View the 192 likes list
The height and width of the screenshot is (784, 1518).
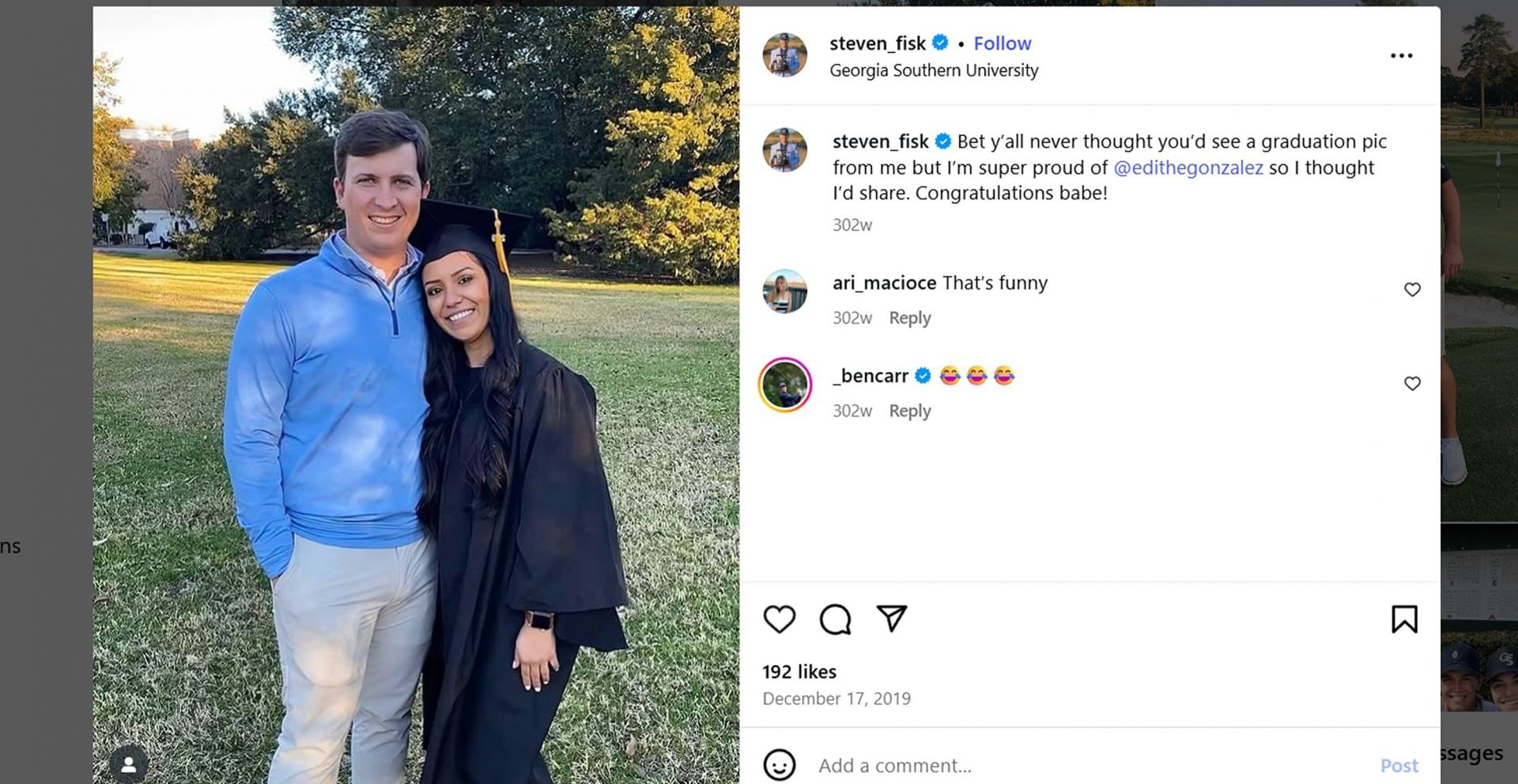pyautogui.click(x=799, y=672)
